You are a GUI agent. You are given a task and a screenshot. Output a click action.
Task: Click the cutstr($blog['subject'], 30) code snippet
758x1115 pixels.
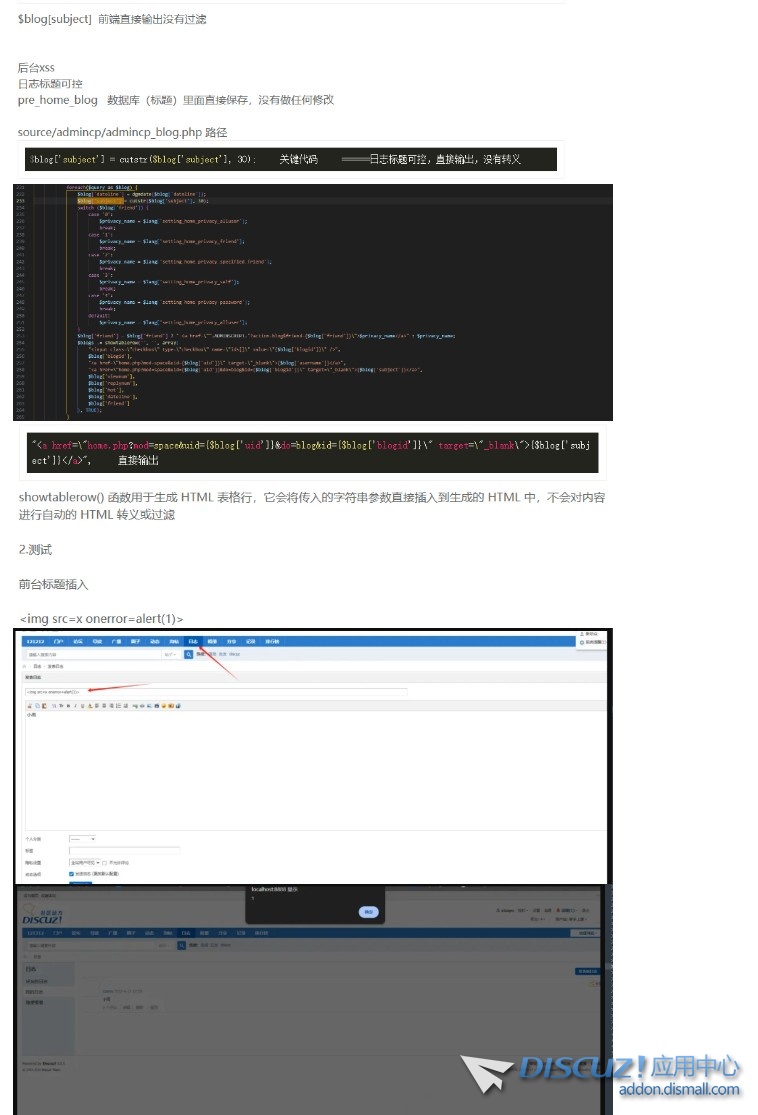(291, 159)
